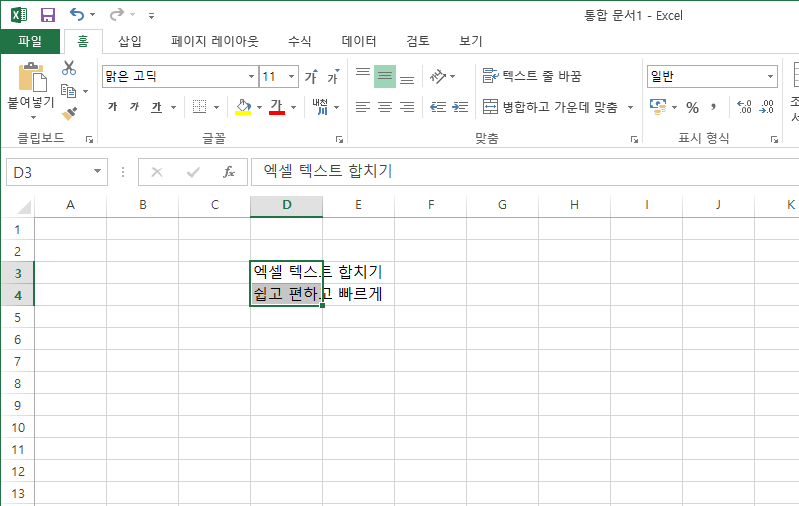Decrease font size with the smaller 가 icon

pyautogui.click(x=333, y=76)
